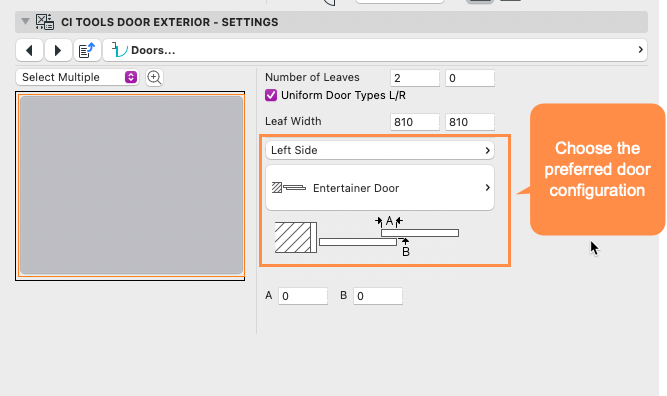Click the Leaf Width label
Screen dimensions: 667x396
point(293,121)
